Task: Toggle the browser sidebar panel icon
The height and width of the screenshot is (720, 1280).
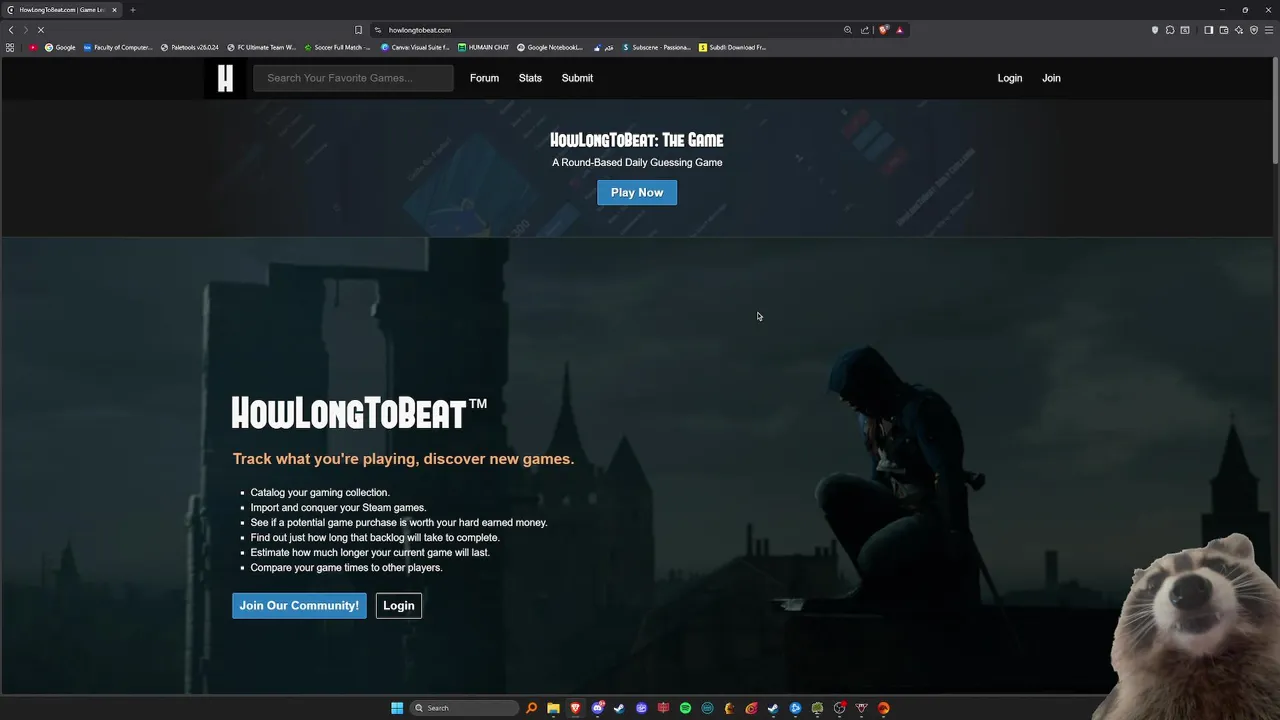Action: [1208, 30]
